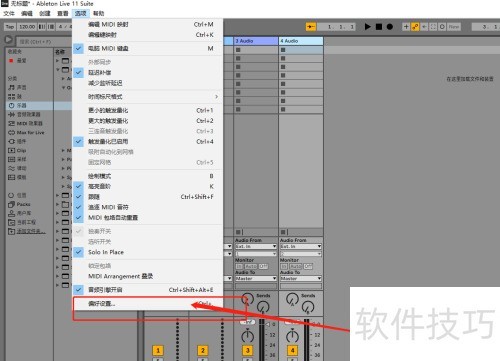Click the first clip stop square in 3 Audio
The image size is (500, 361).
click(x=238, y=50)
